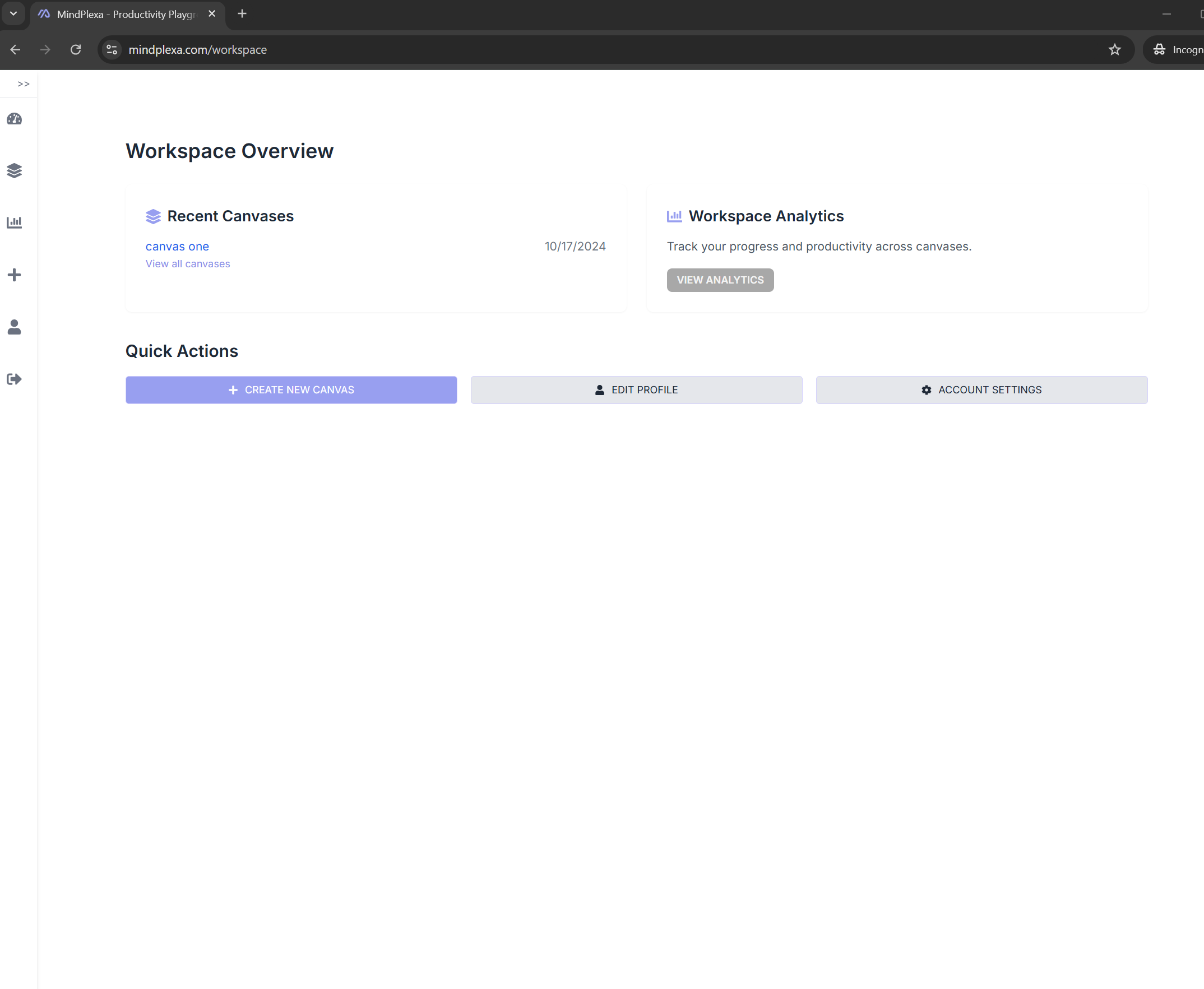Open the dashboard gauge icon in sidebar
This screenshot has height=989, width=1204.
click(14, 119)
